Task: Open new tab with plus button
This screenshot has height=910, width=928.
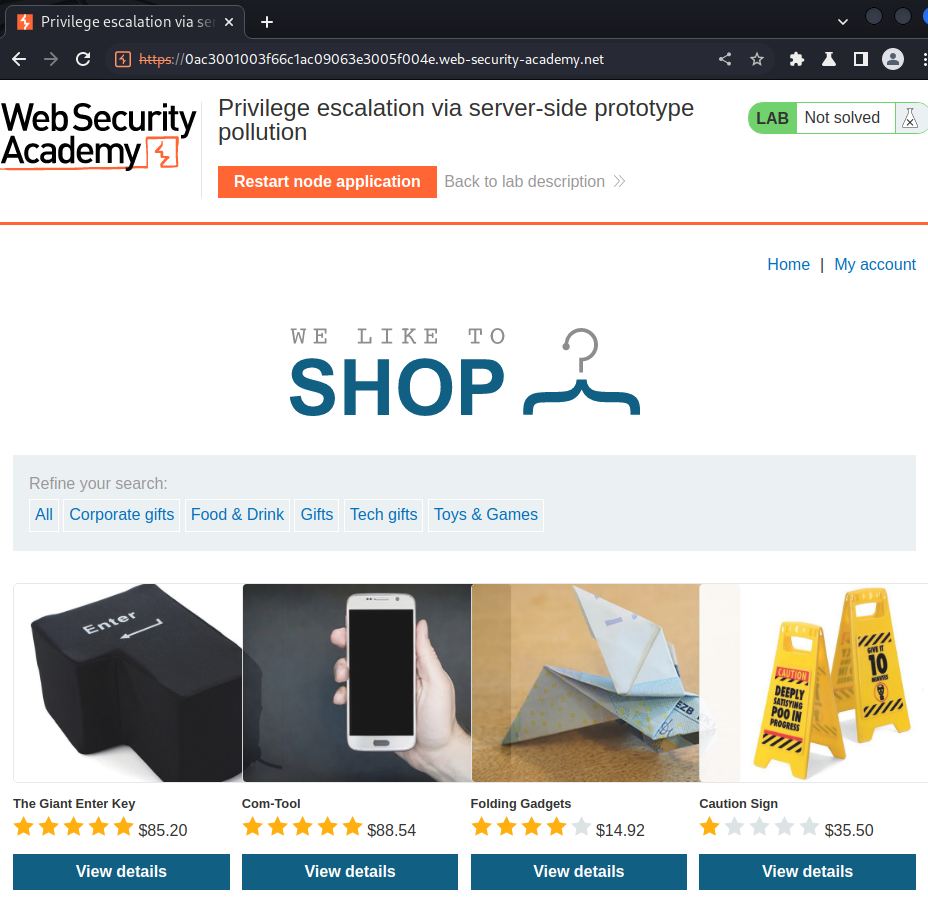Action: point(267,22)
